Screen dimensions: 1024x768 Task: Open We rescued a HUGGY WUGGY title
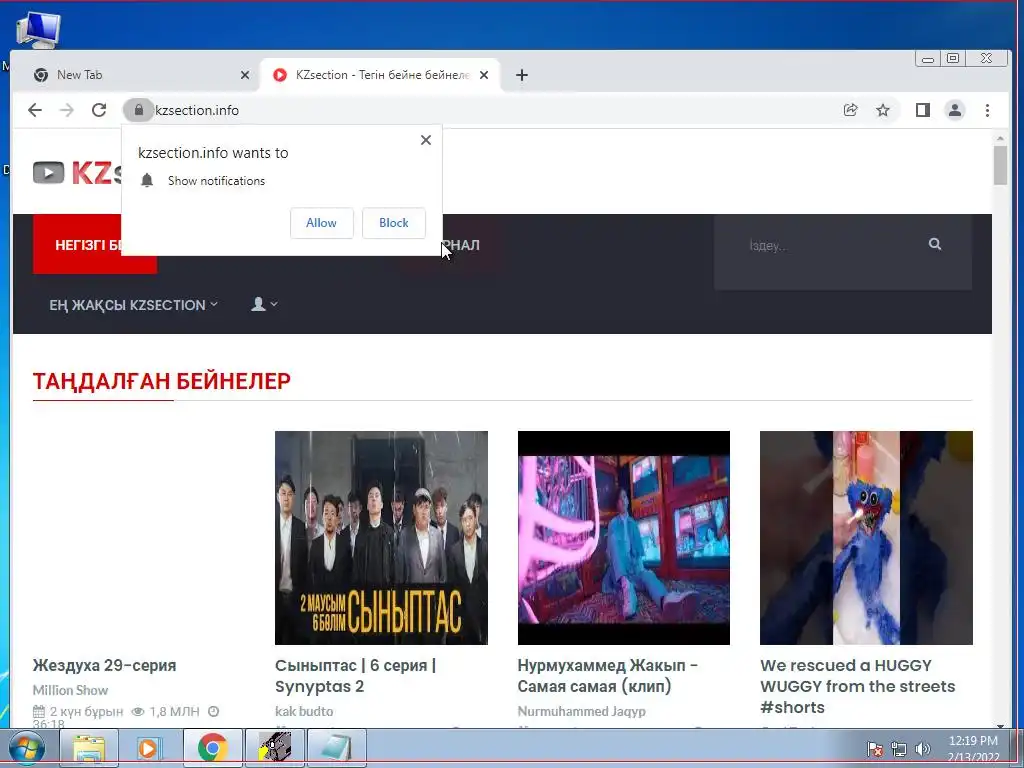point(857,686)
